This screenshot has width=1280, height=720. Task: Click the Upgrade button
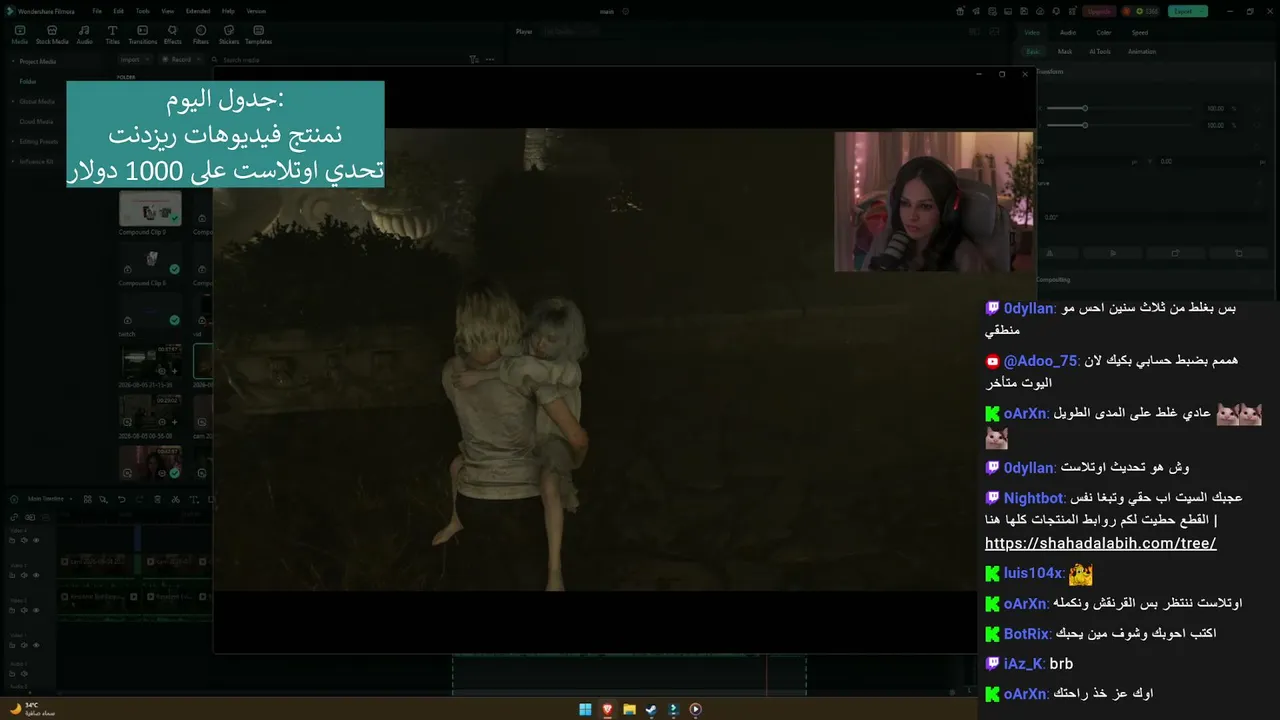1099,12
